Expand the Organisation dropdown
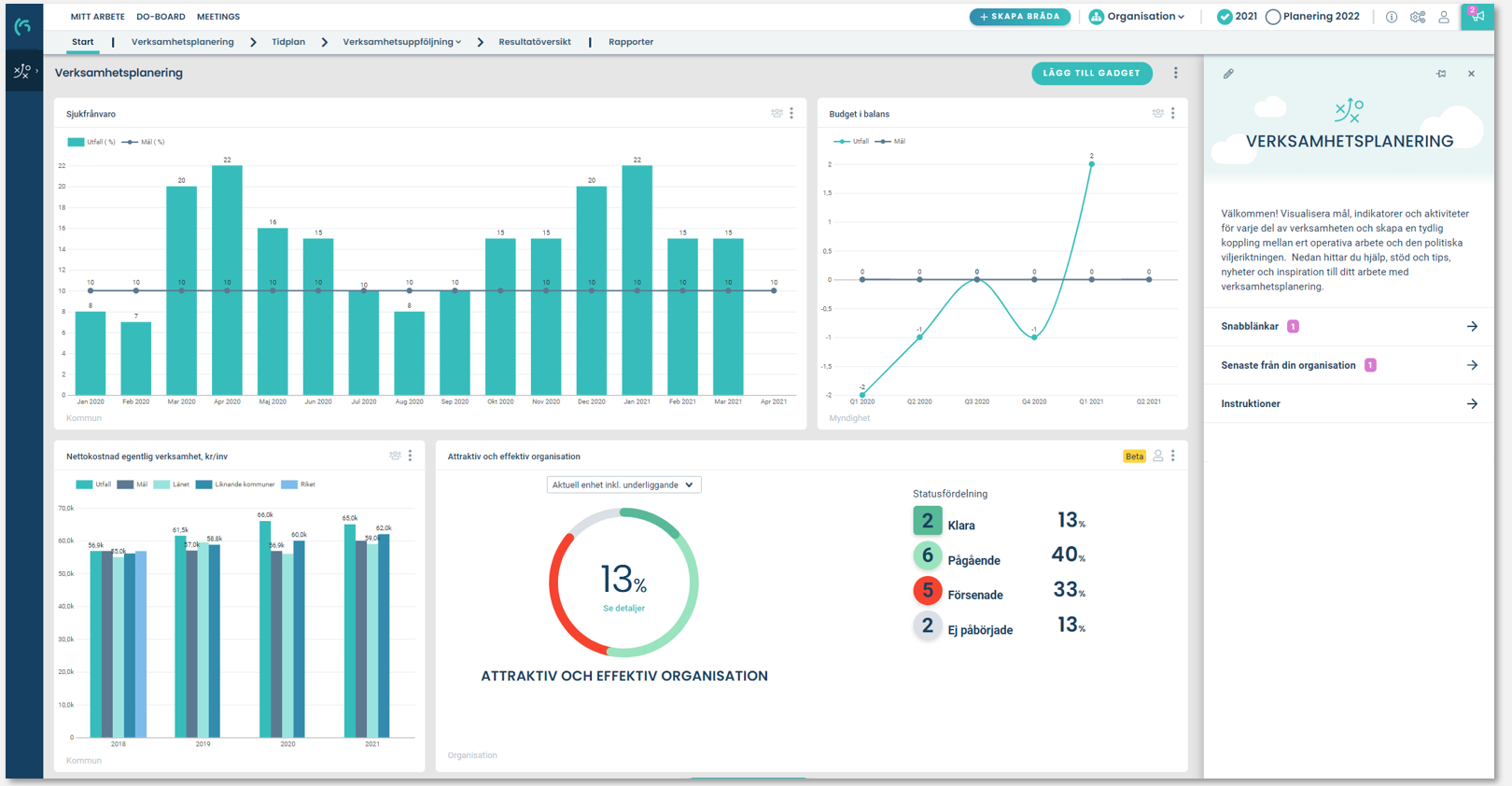The height and width of the screenshot is (786, 1512). point(1137,17)
